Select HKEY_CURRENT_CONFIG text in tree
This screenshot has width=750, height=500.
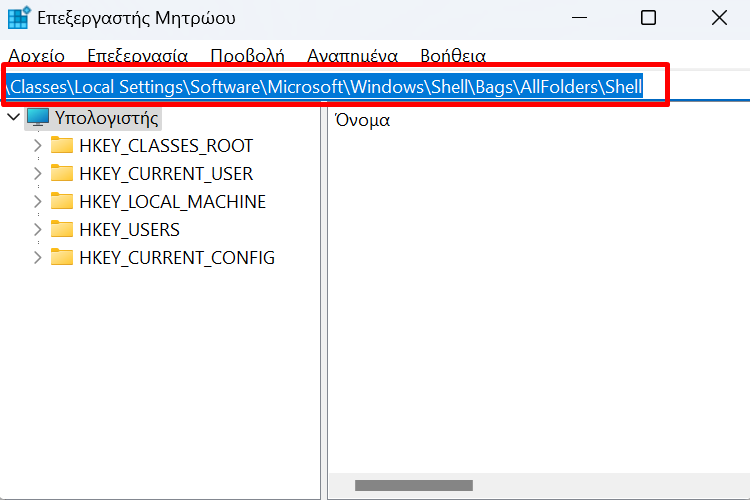[177, 258]
